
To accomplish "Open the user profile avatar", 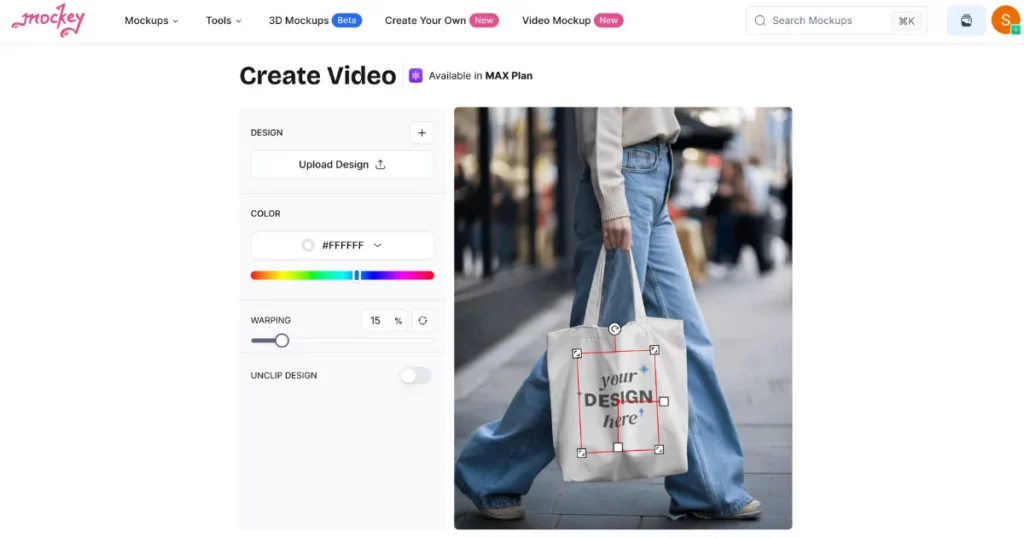I will (1006, 20).
